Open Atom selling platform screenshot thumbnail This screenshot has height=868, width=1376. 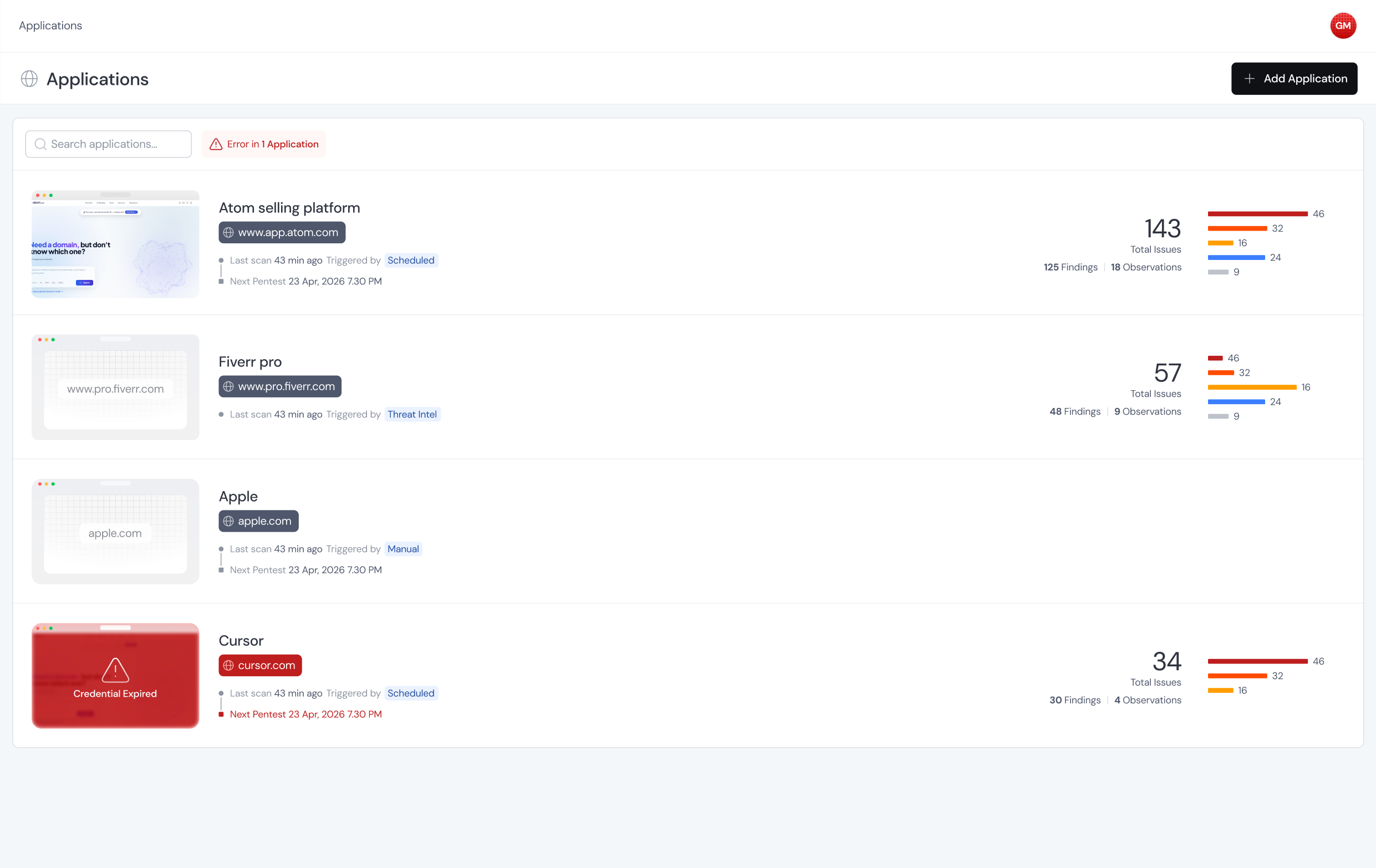(115, 244)
